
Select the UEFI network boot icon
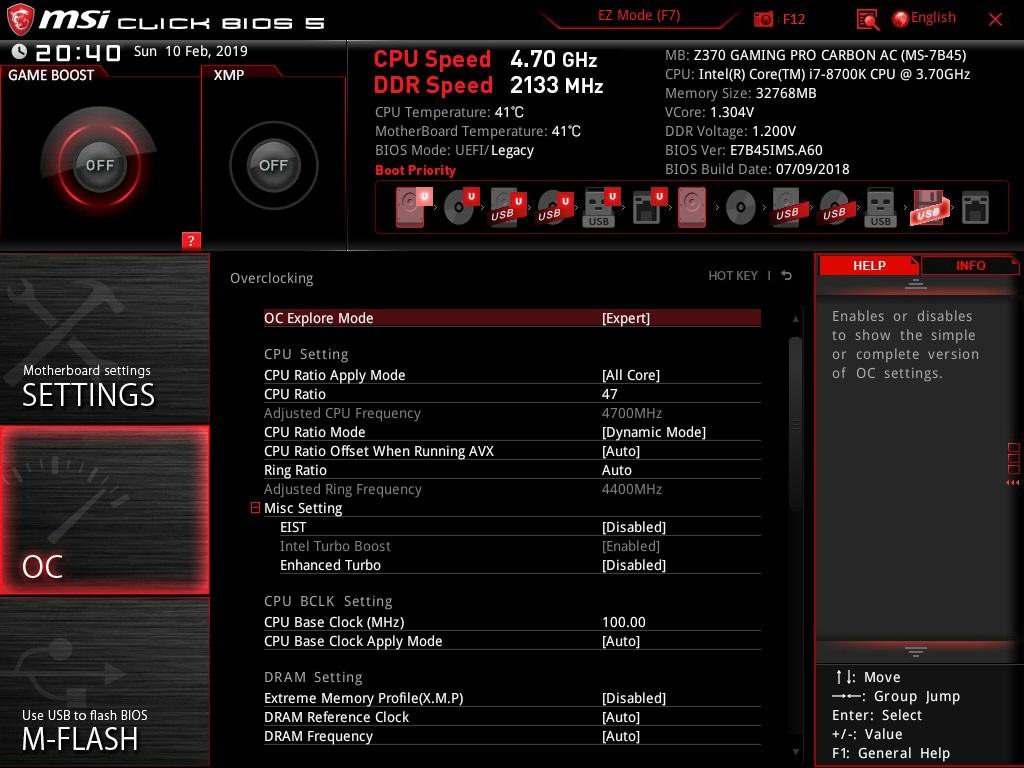649,207
